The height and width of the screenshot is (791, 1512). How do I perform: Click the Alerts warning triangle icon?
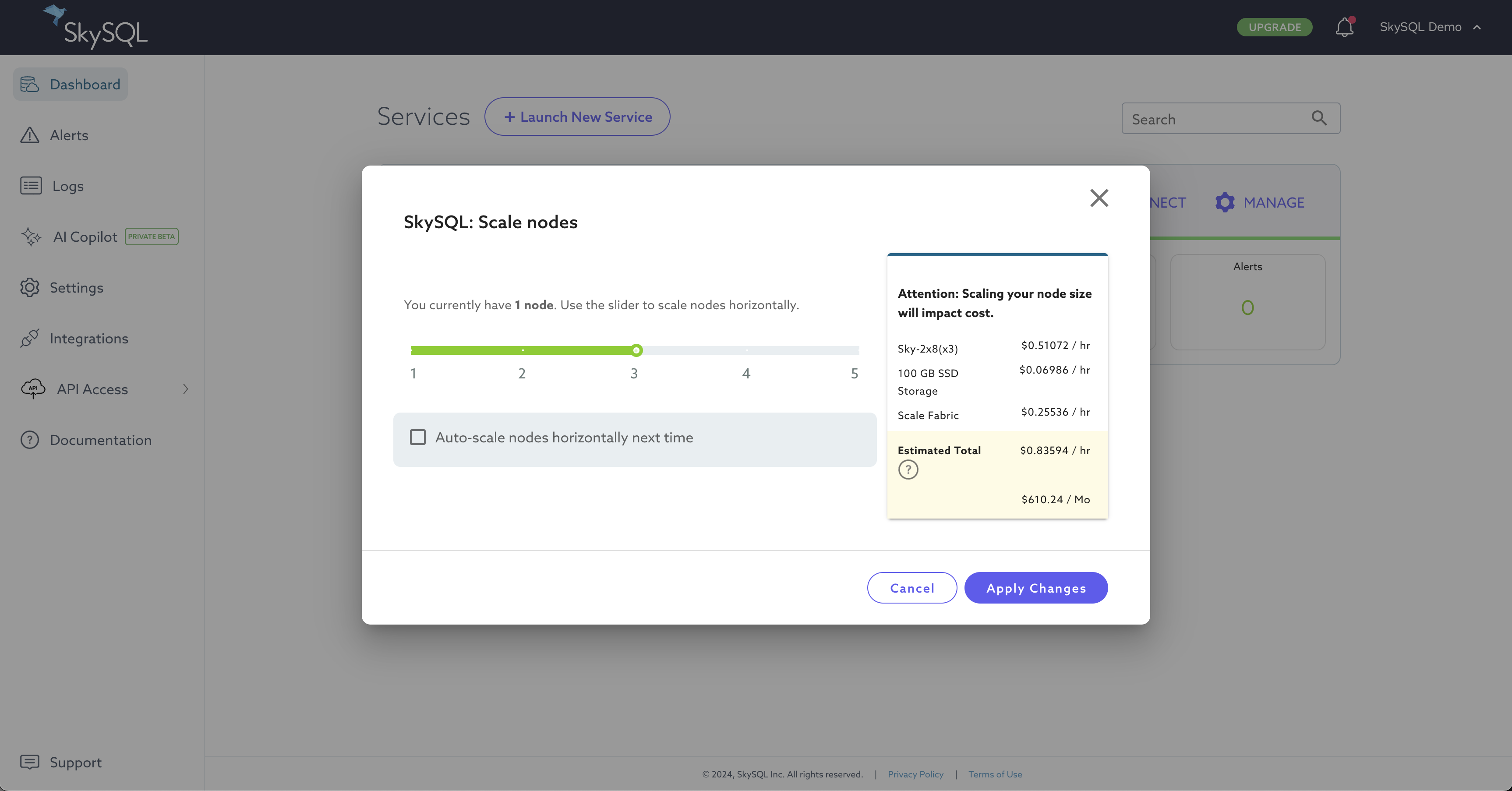[x=29, y=135]
